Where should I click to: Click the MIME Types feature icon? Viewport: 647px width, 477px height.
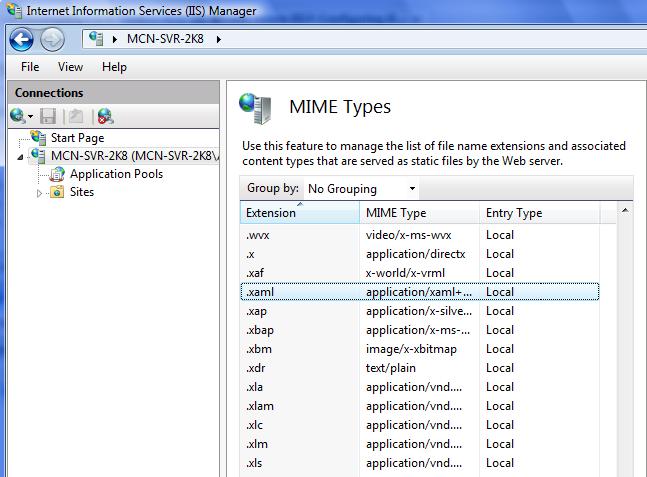[255, 109]
